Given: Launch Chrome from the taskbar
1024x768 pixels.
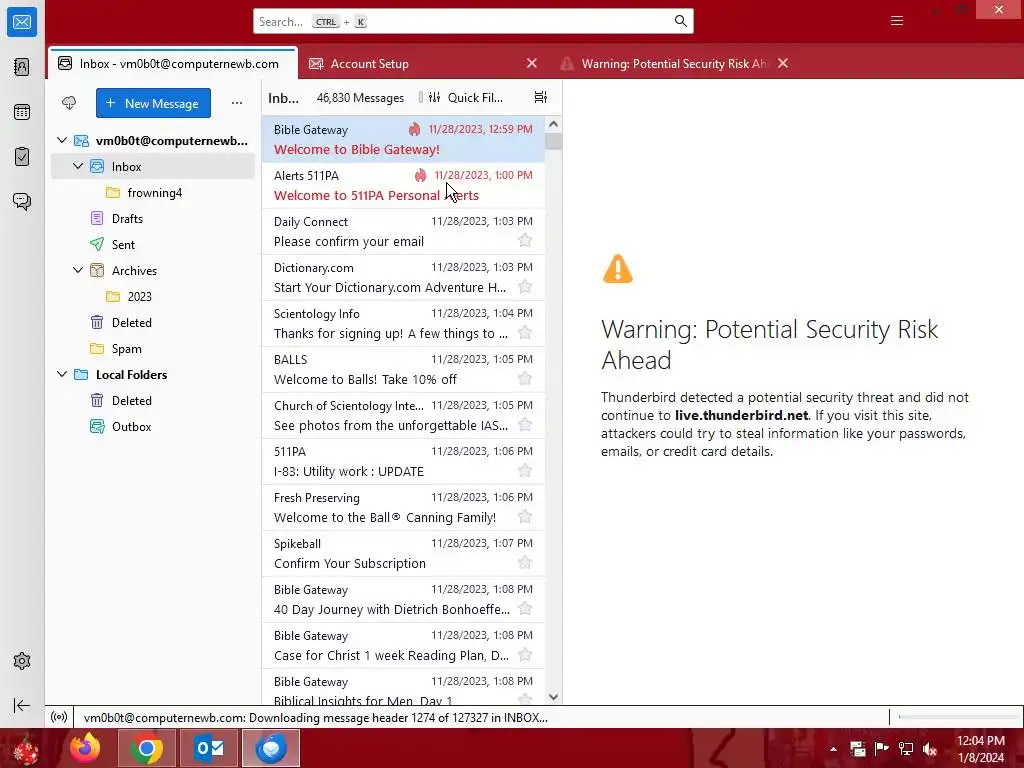Looking at the screenshot, I should (146, 748).
